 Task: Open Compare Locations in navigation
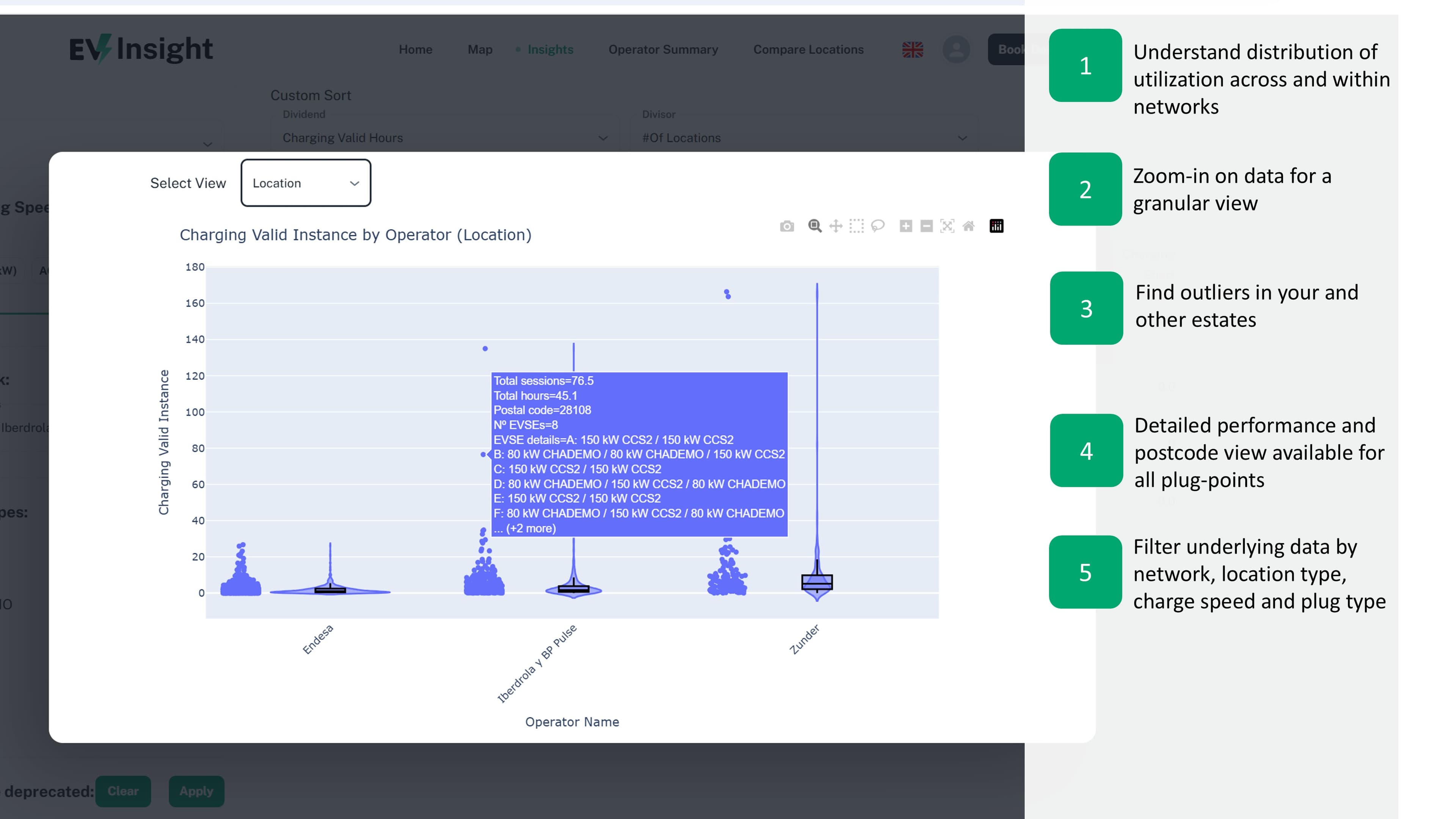tap(808, 50)
